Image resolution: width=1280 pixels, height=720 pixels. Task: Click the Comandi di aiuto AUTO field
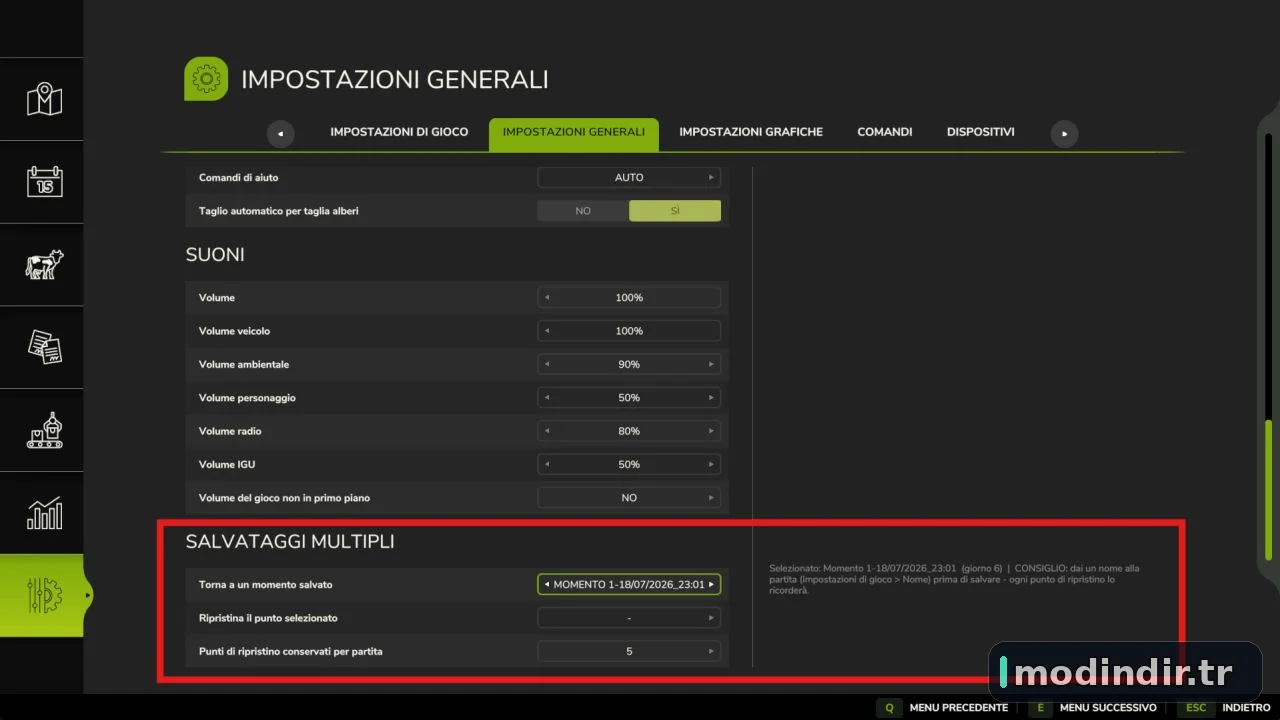pos(629,178)
